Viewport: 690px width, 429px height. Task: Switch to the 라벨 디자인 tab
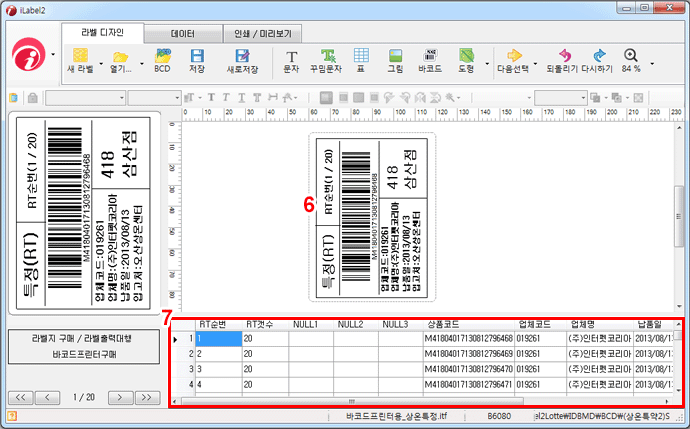(x=103, y=33)
